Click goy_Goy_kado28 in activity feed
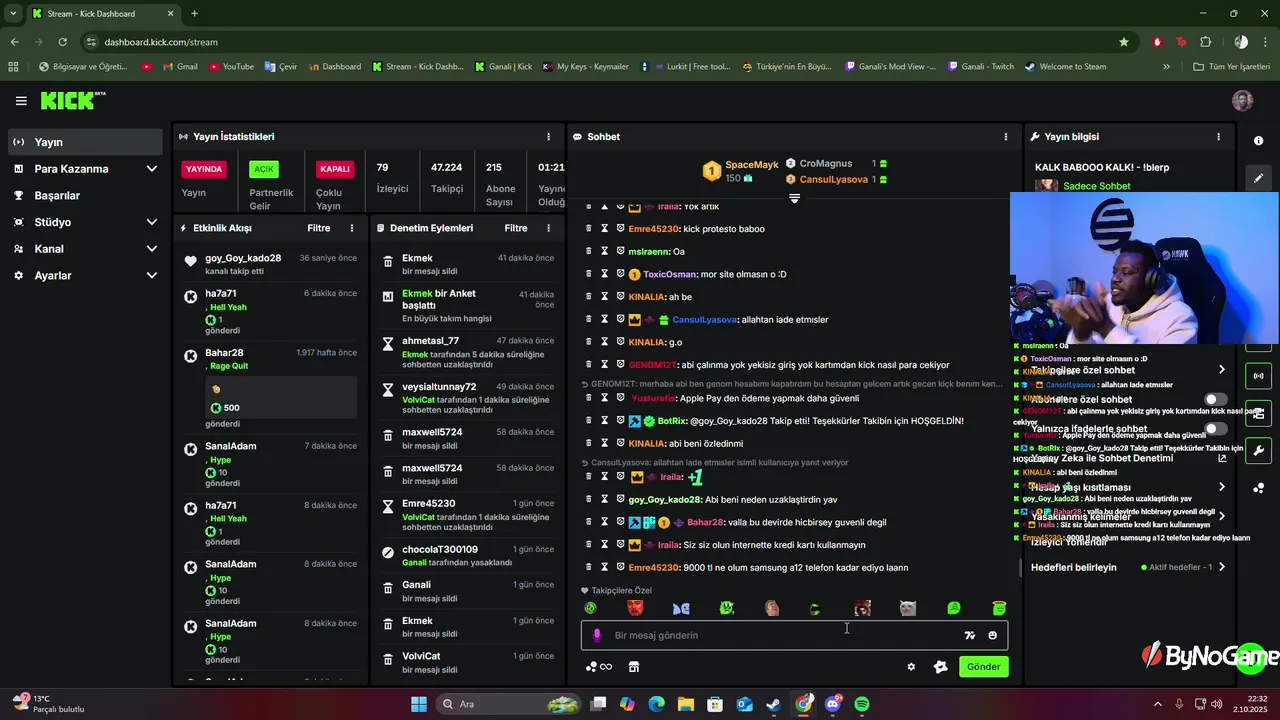This screenshot has width=1280, height=720. [243, 258]
